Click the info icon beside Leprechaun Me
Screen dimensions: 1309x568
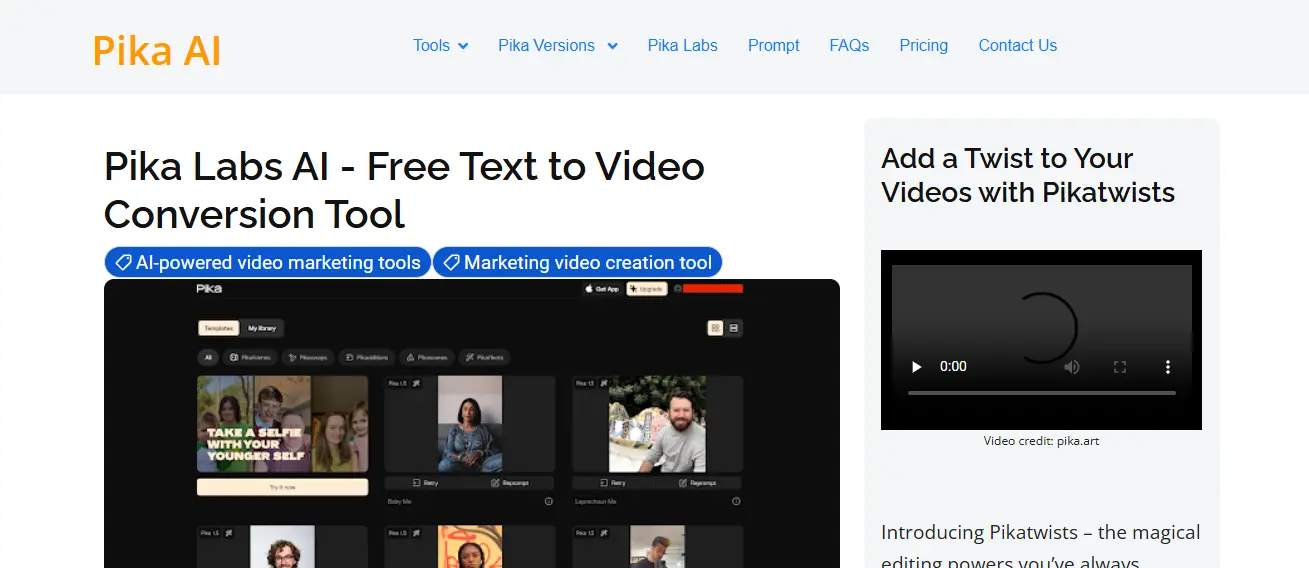click(736, 501)
